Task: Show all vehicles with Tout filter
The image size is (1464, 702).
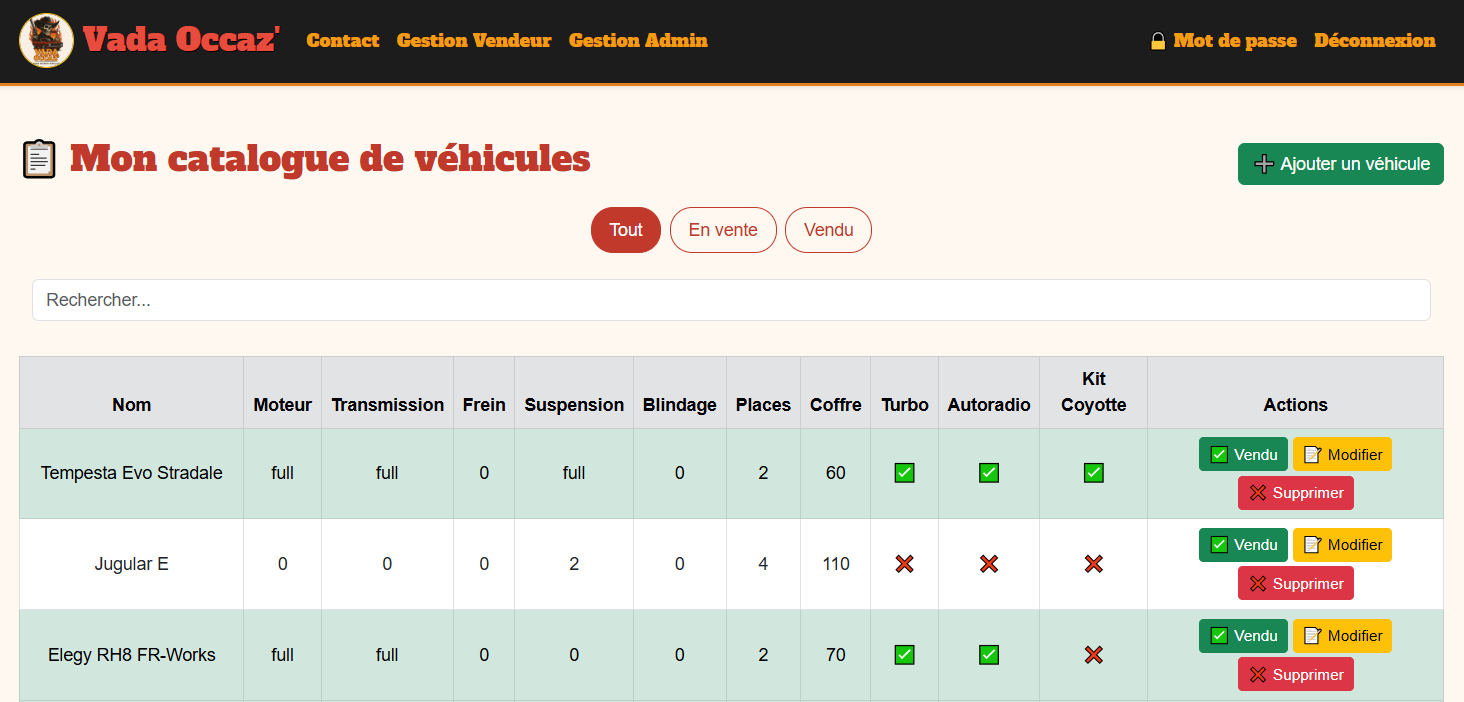Action: [x=625, y=230]
